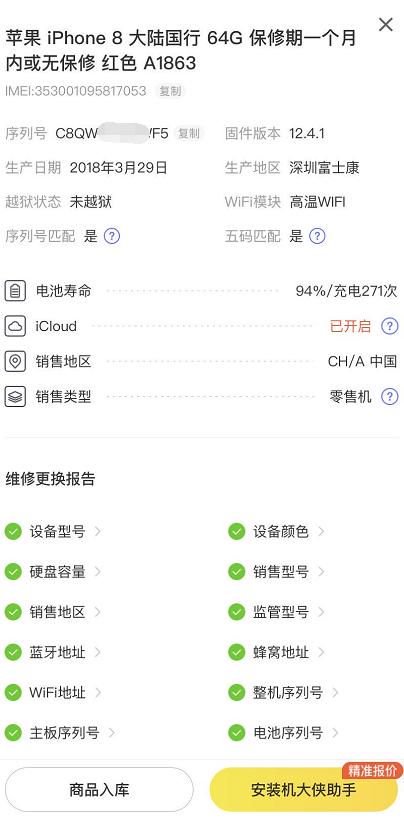The height and width of the screenshot is (823, 404).
Task: Copy the IMEI number
Action: pos(170,91)
